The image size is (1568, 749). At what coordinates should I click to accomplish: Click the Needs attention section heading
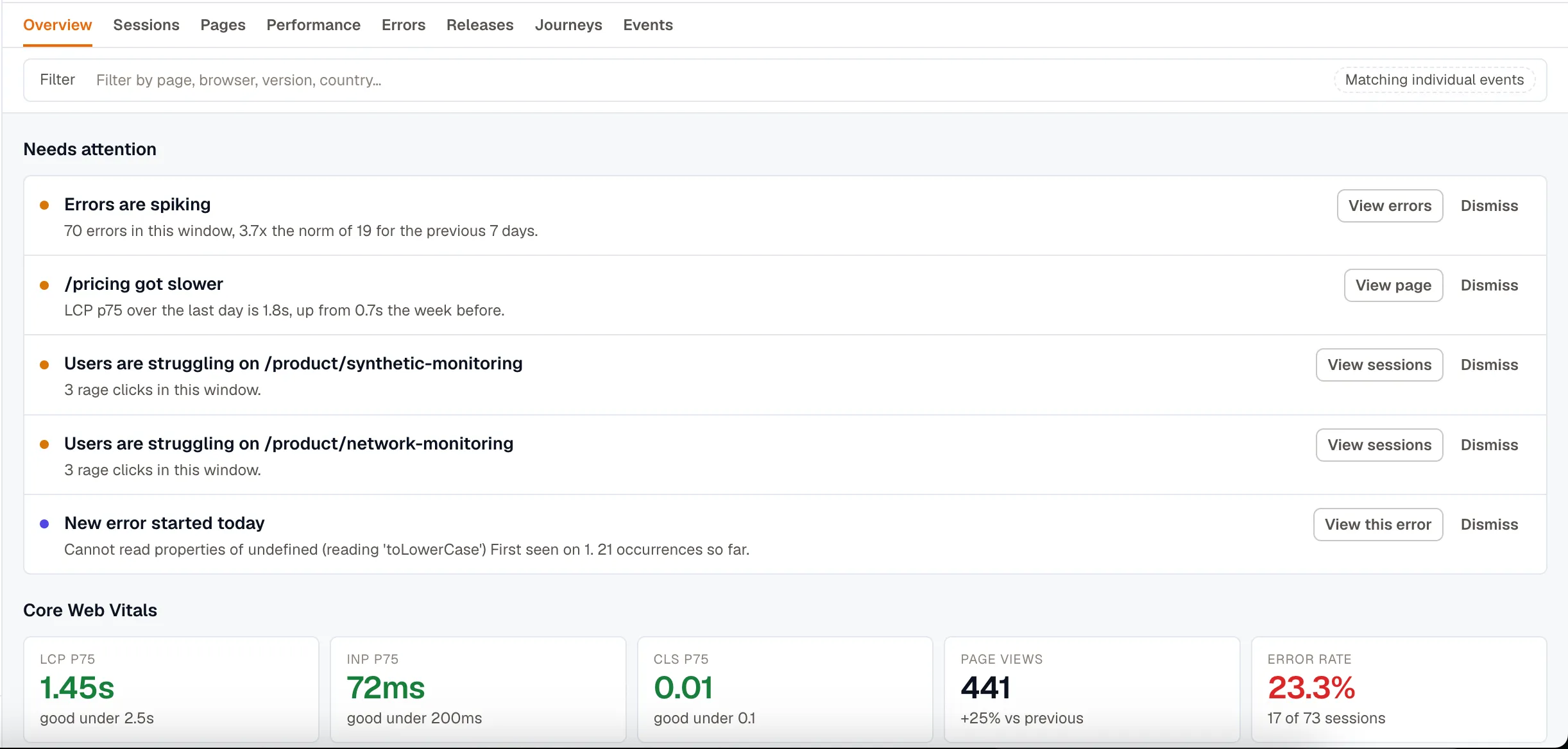coord(90,149)
